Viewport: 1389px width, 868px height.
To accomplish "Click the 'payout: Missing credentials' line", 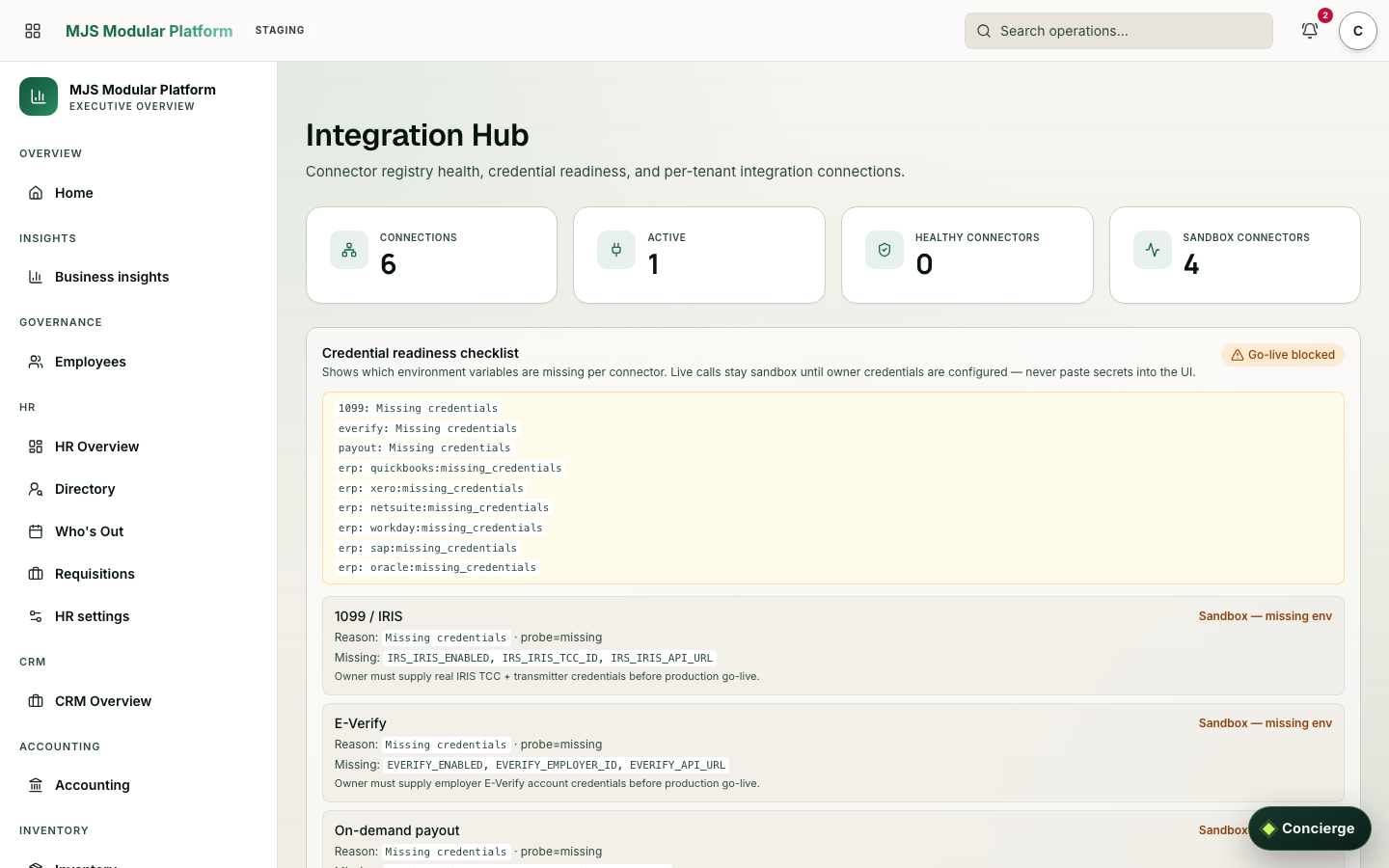I will [424, 448].
